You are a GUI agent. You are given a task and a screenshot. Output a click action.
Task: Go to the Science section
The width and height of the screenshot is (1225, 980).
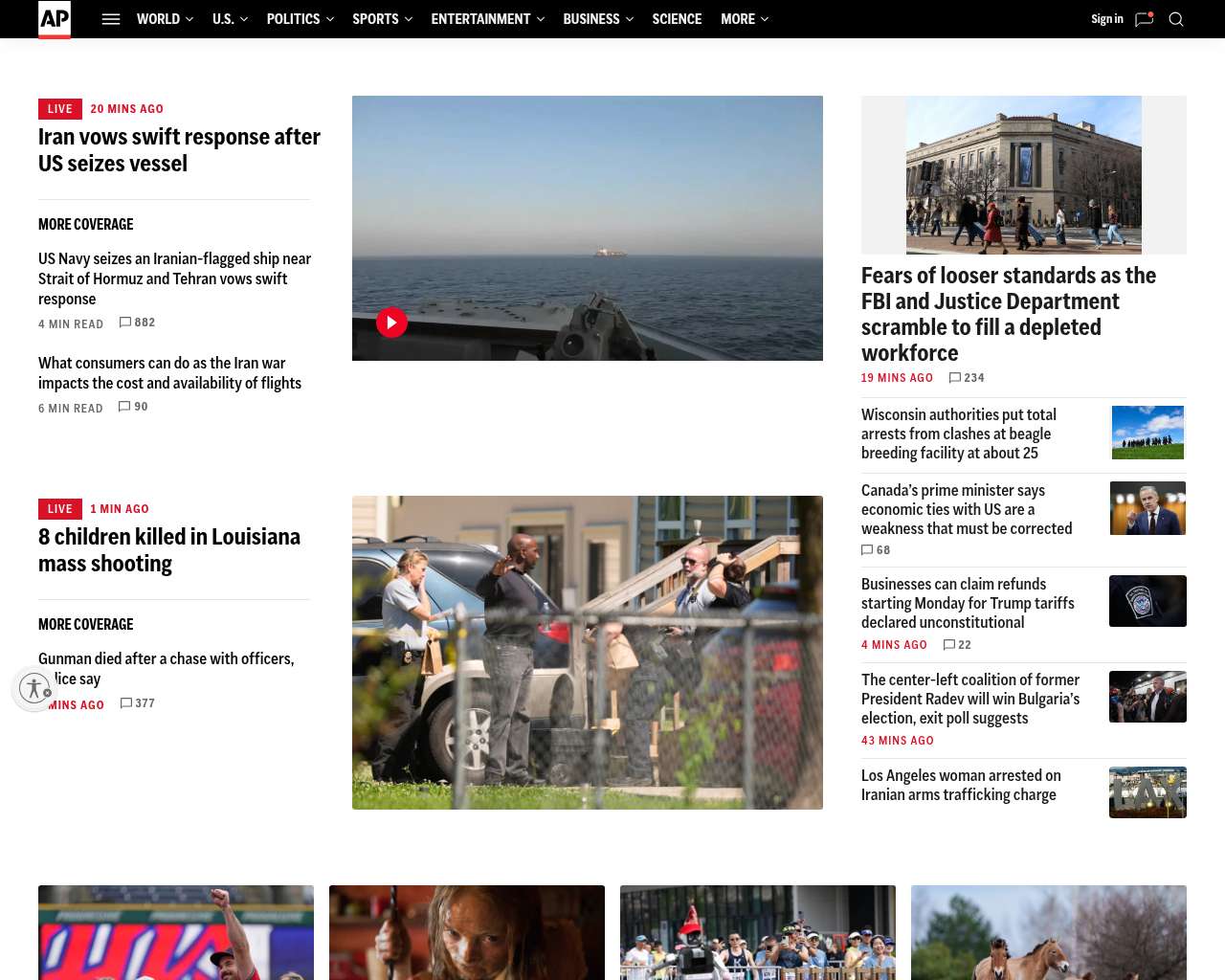point(677,19)
